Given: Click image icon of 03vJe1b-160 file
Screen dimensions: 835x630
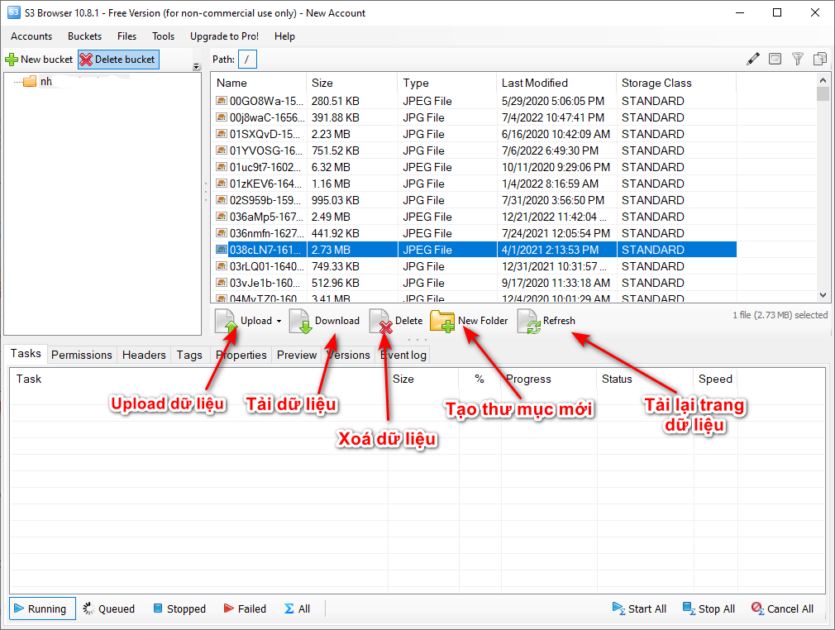Looking at the screenshot, I should click(x=221, y=282).
